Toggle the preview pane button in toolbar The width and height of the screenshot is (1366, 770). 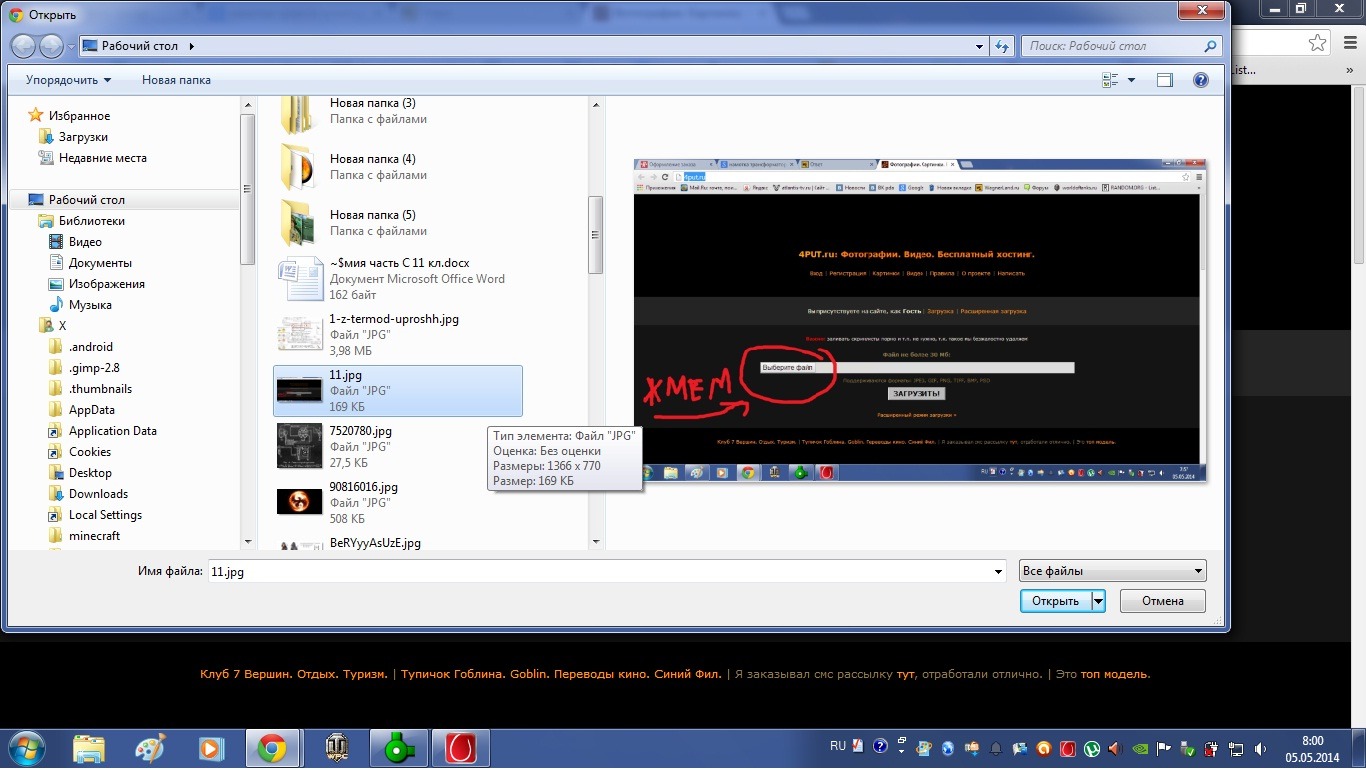[x=1165, y=80]
